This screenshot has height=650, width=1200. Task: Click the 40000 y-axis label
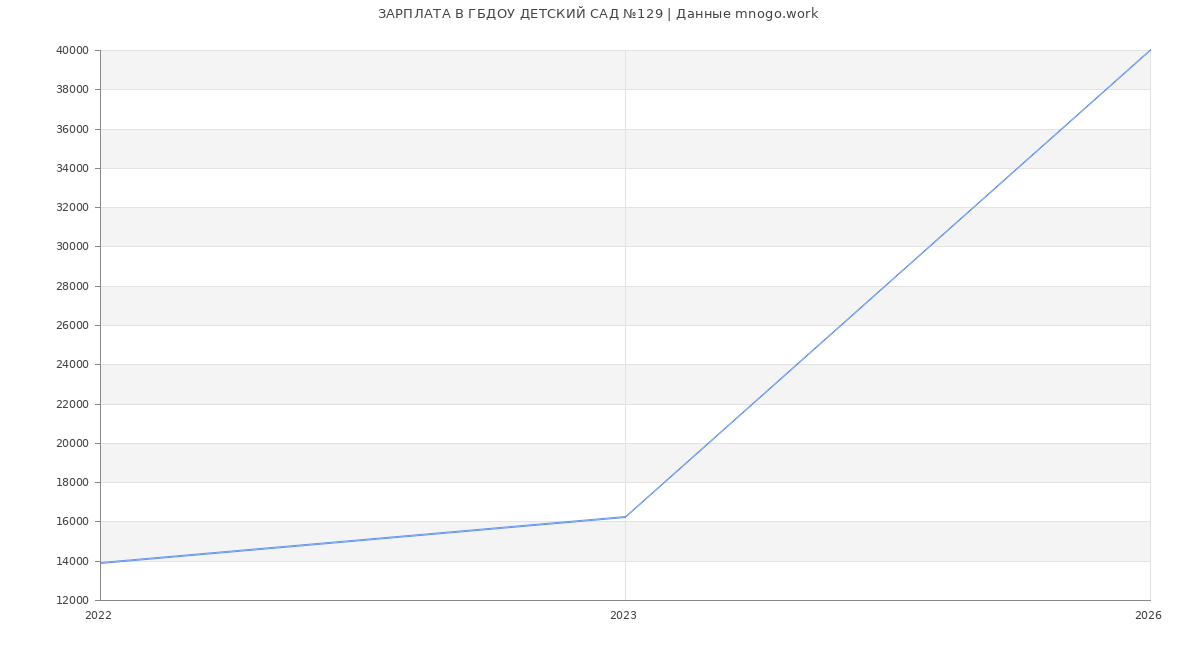coord(73,50)
